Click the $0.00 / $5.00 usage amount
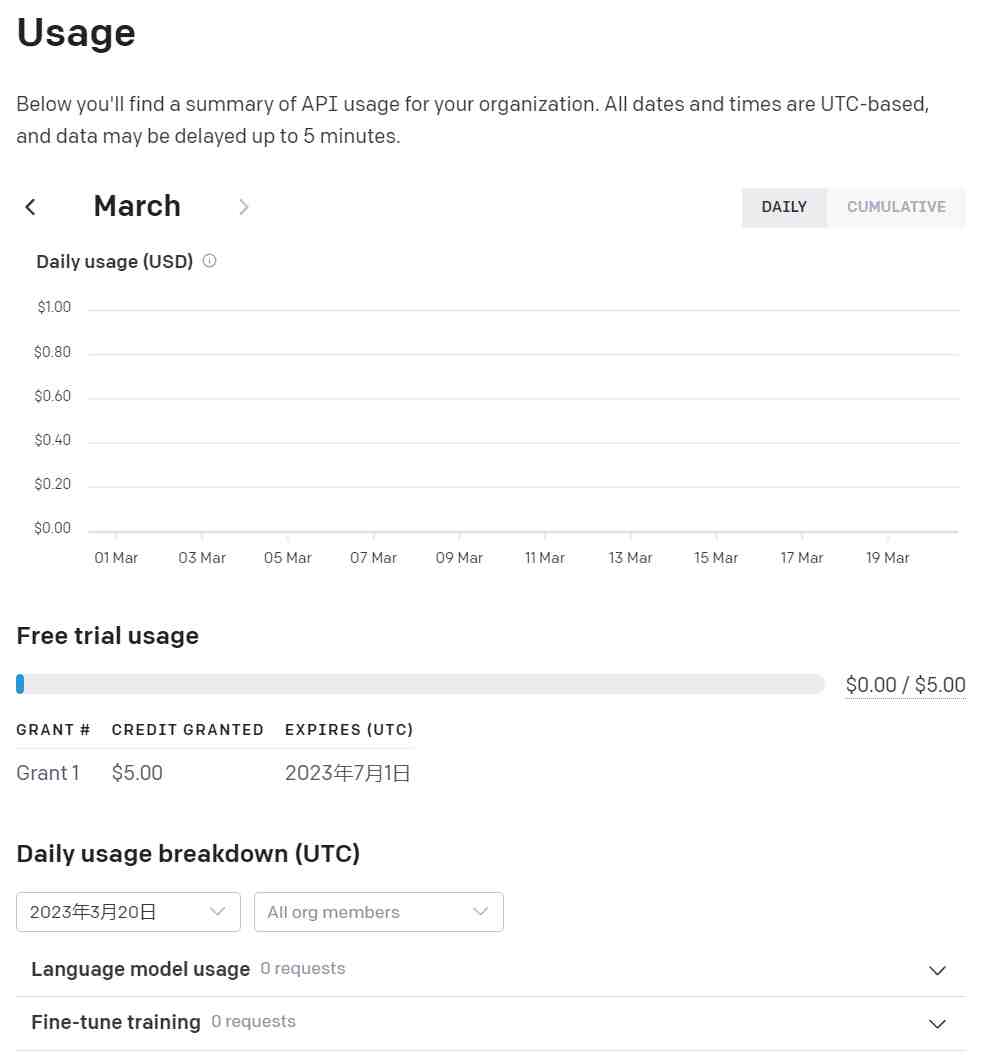 click(x=905, y=685)
